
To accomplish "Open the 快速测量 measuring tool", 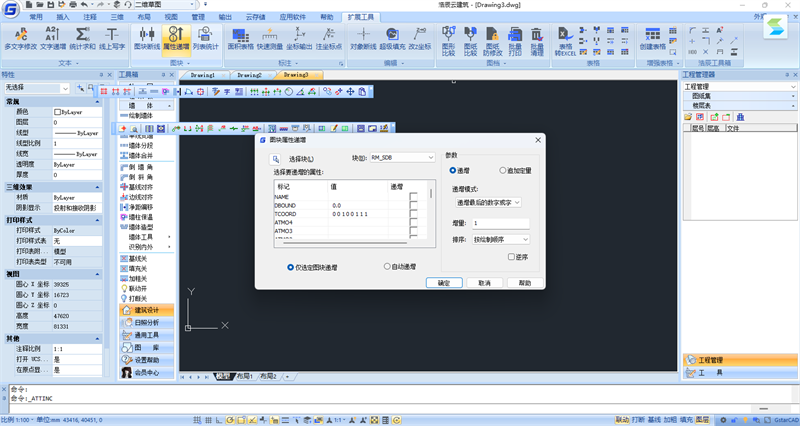I will tap(270, 34).
